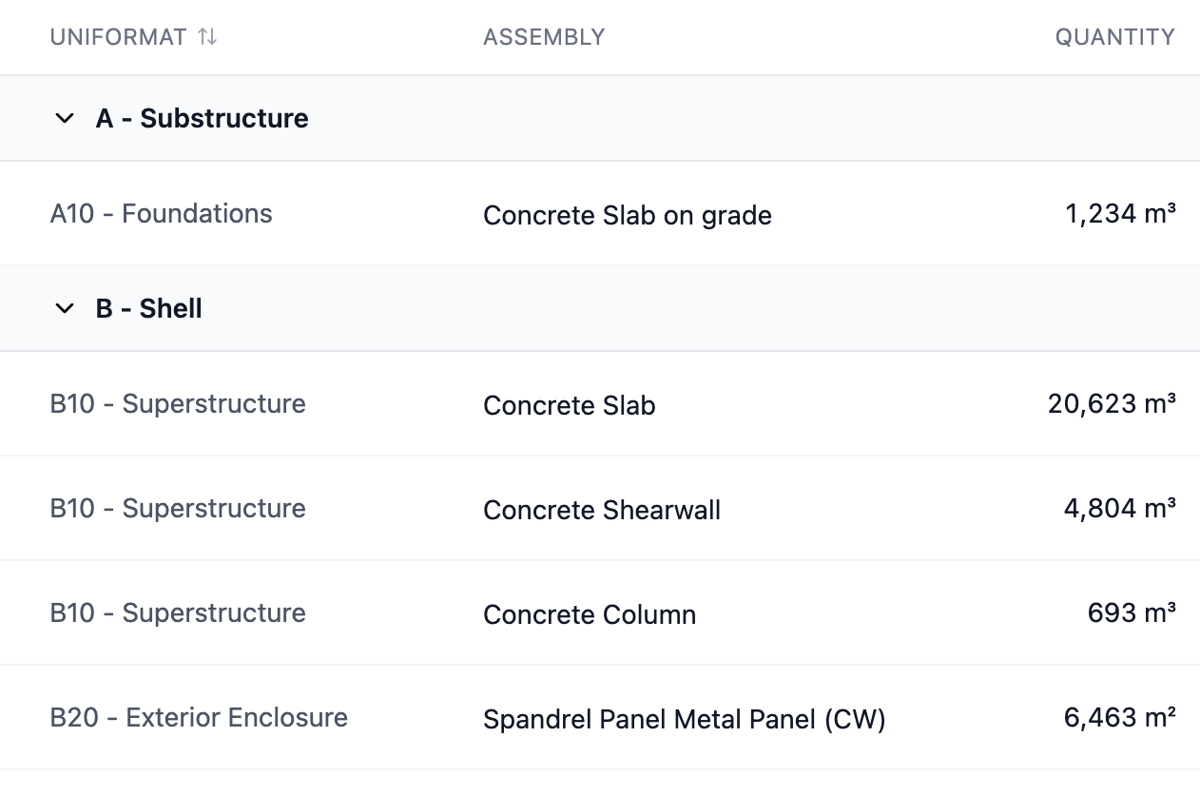Sort by the UNIFORMAT sort arrows icon
This screenshot has height=796, width=1200.
click(207, 37)
